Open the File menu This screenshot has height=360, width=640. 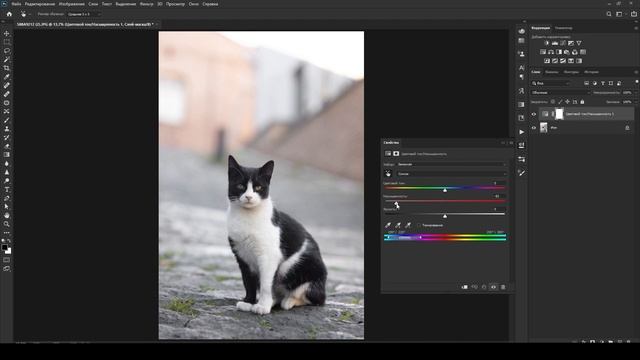(16, 4)
